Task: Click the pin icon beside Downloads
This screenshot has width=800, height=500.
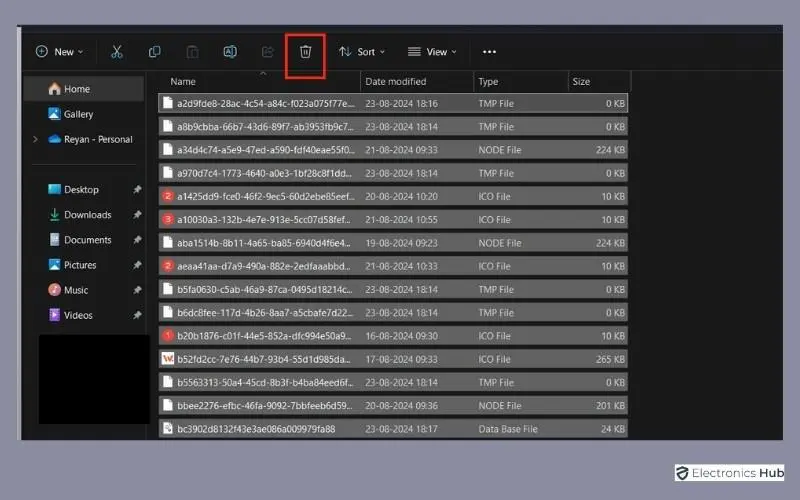Action: (137, 214)
